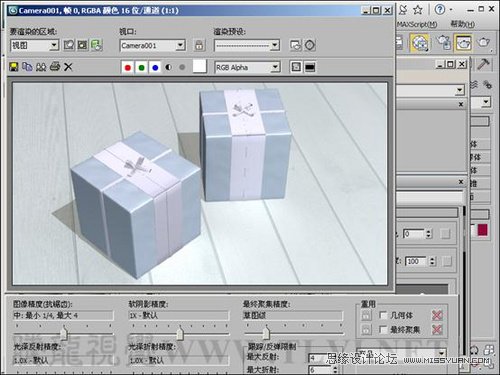Click the satellite dish communication icon

[x=403, y=10]
